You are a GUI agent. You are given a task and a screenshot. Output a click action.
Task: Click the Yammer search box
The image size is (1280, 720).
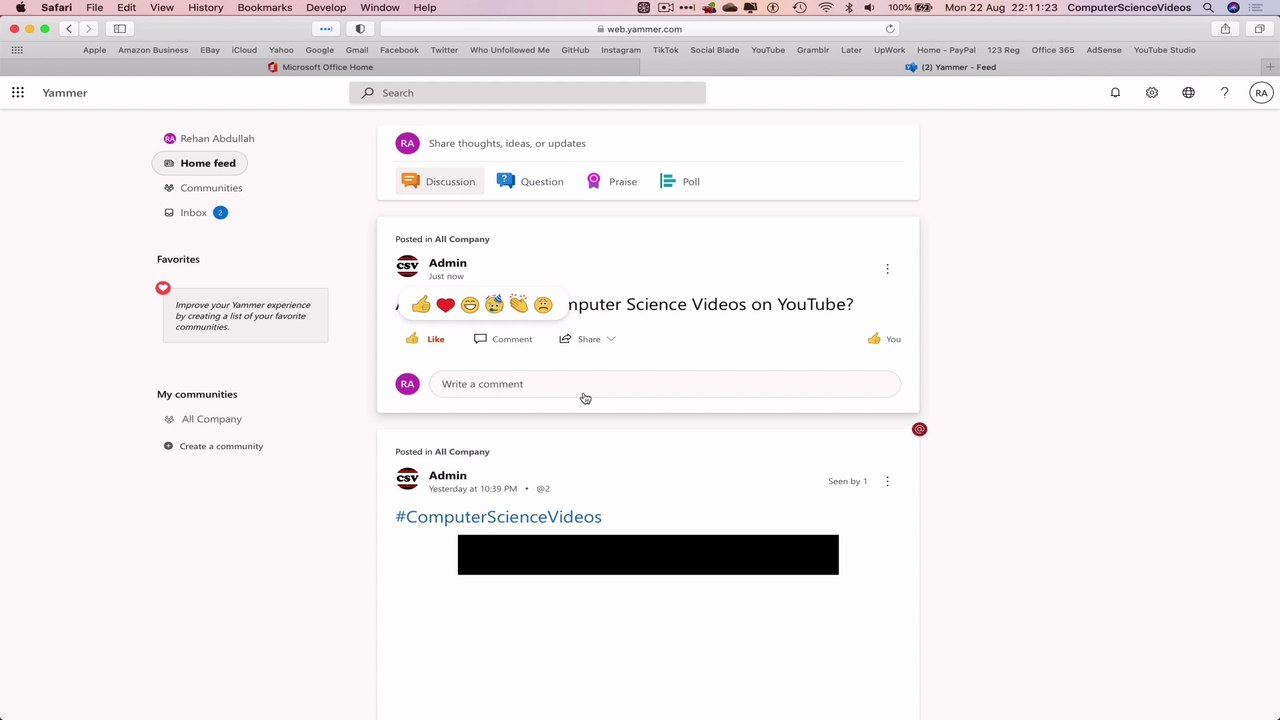(x=527, y=93)
